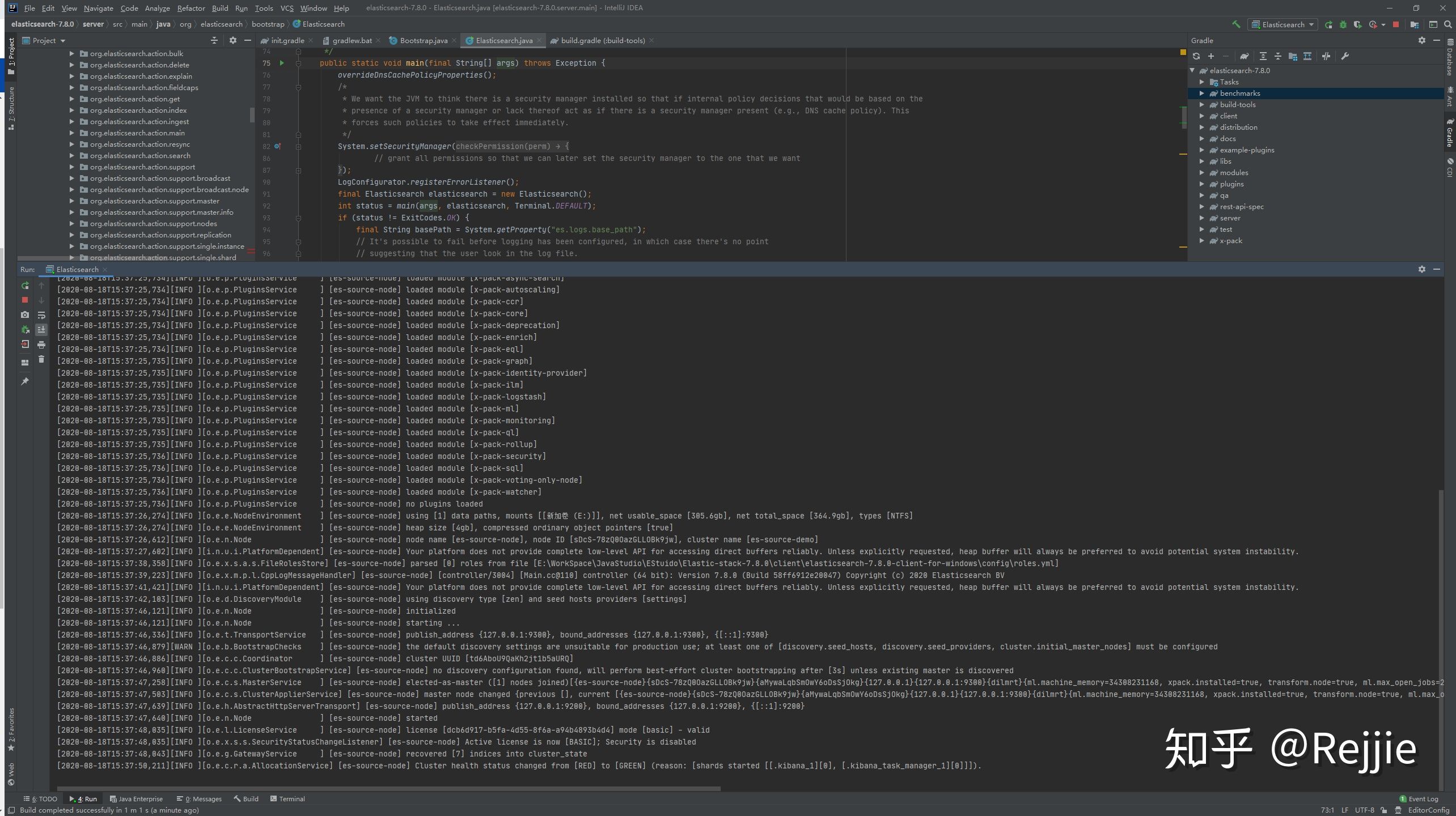The image size is (1456, 816).
Task: Open the Refactor menu
Action: point(191,8)
